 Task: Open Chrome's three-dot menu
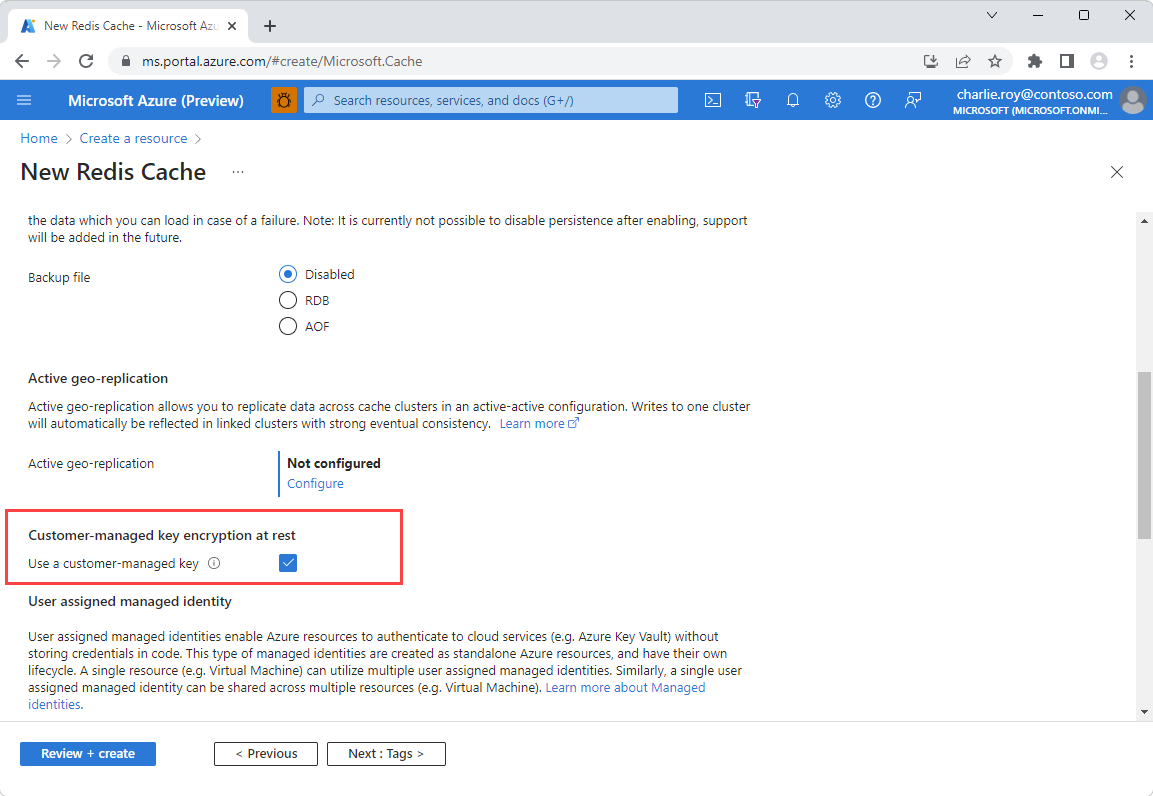pos(1131,60)
